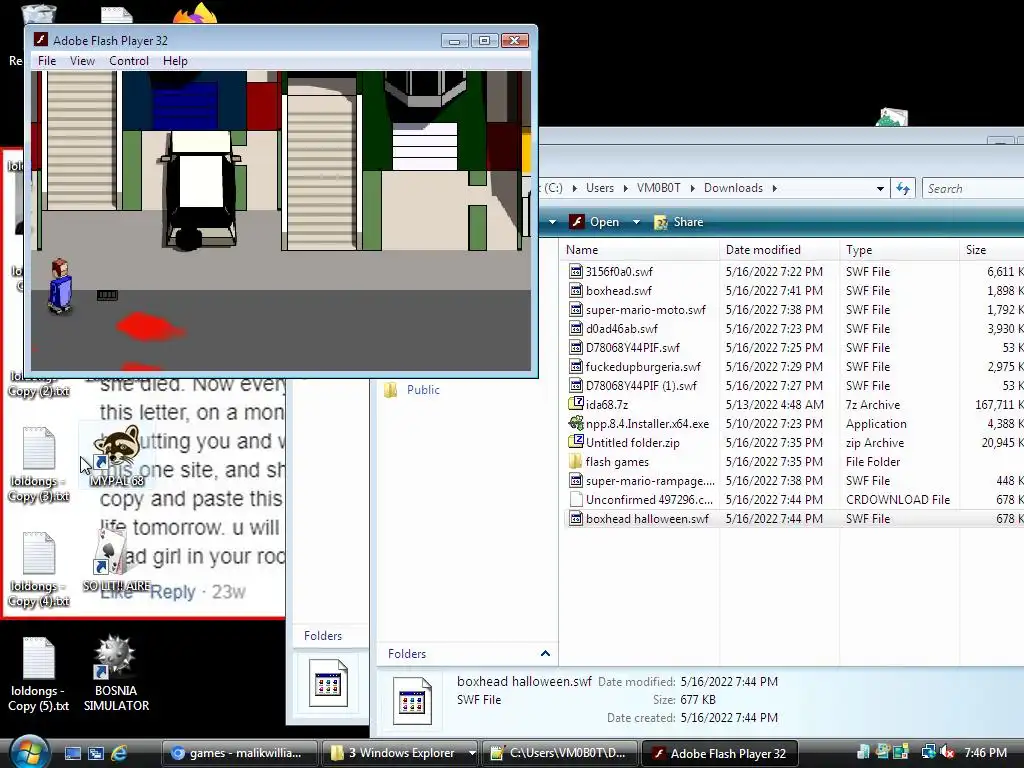Select the npp.8.4.Installer.x64.exe icon
Viewport: 1024px width, 768px height.
click(575, 423)
